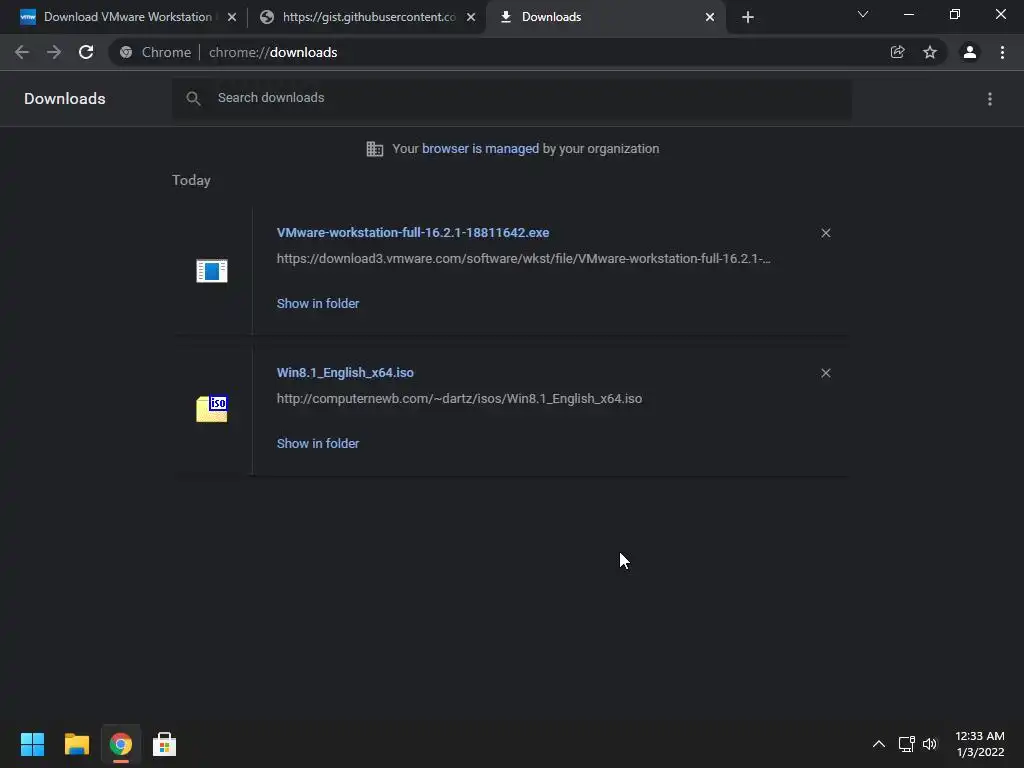Open a new browser tab
Viewport: 1024px width, 768px height.
[748, 17]
